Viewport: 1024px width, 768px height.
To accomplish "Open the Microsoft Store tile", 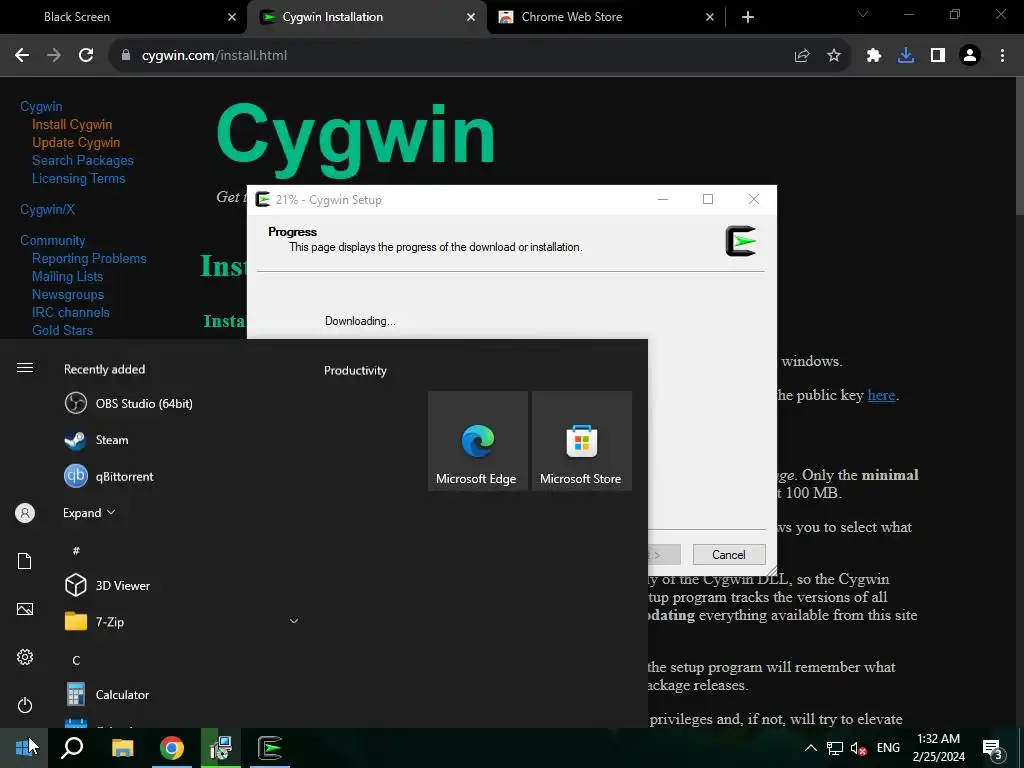I will point(582,441).
